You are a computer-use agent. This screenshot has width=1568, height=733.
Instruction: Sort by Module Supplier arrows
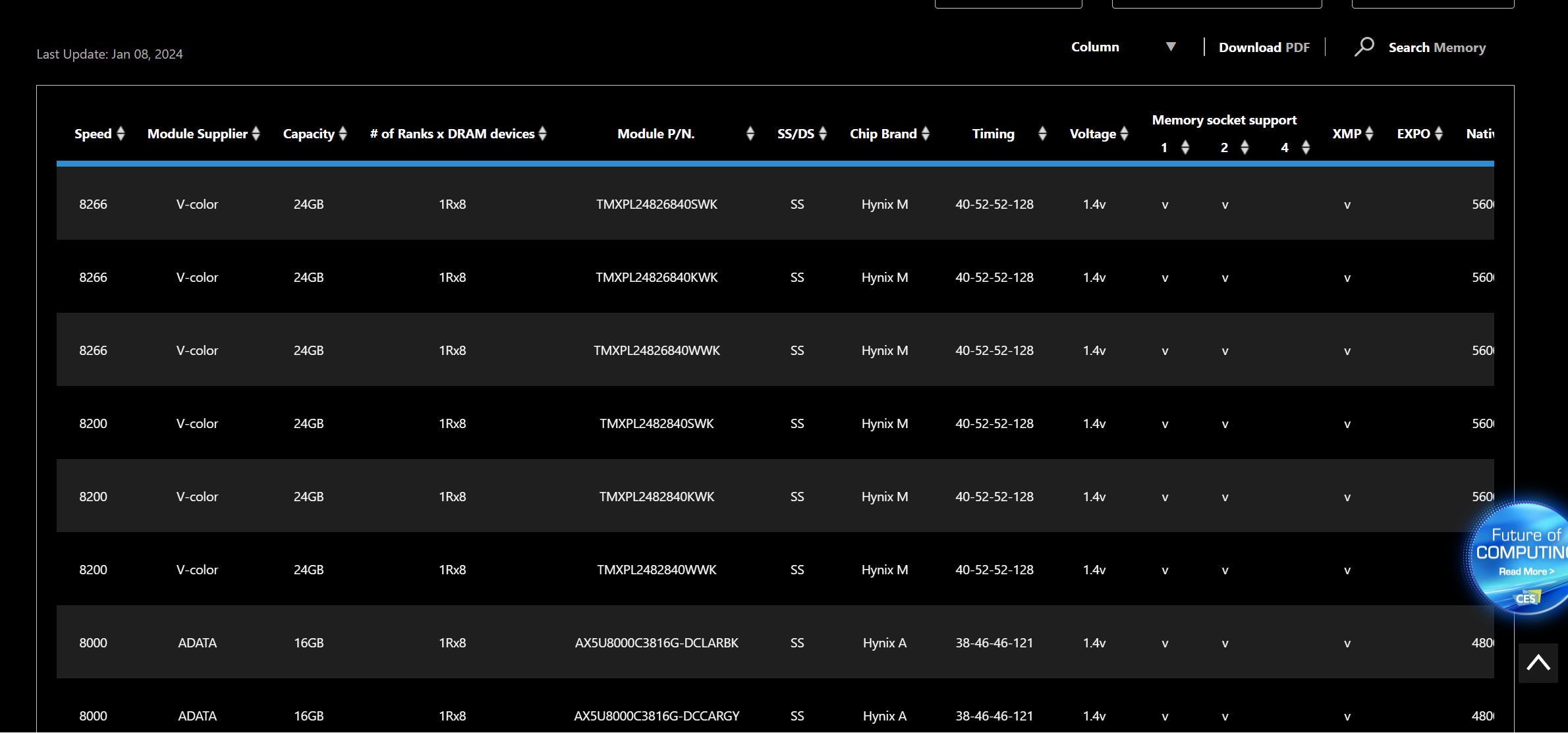(256, 134)
